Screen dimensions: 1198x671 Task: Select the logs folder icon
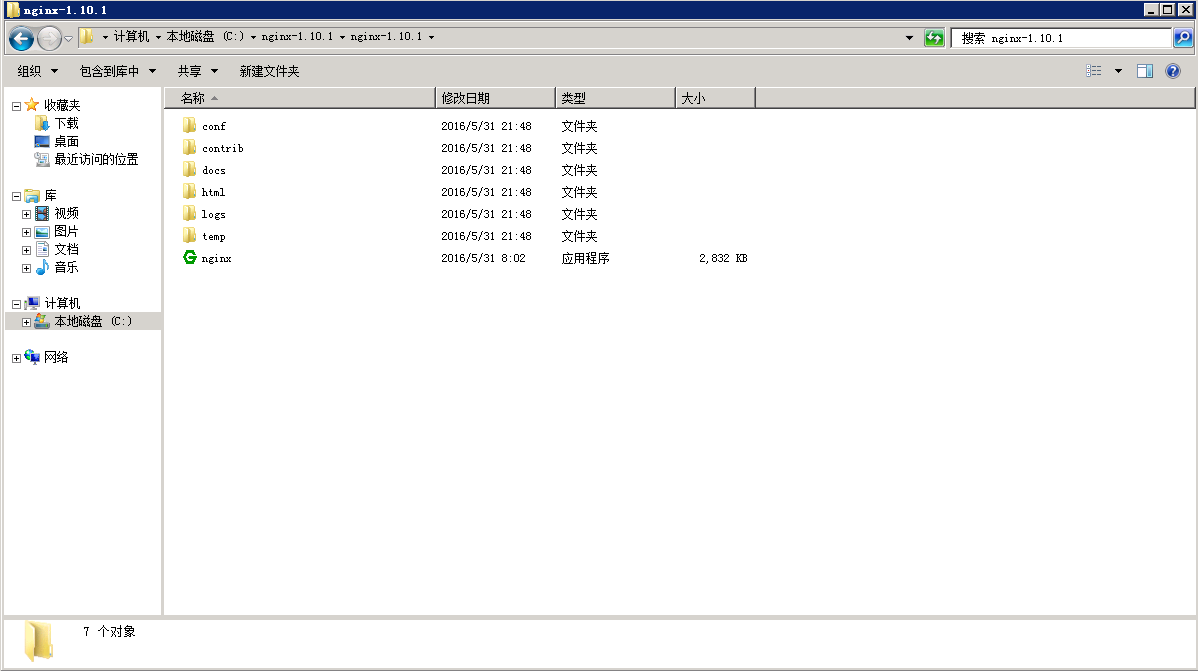tap(189, 213)
